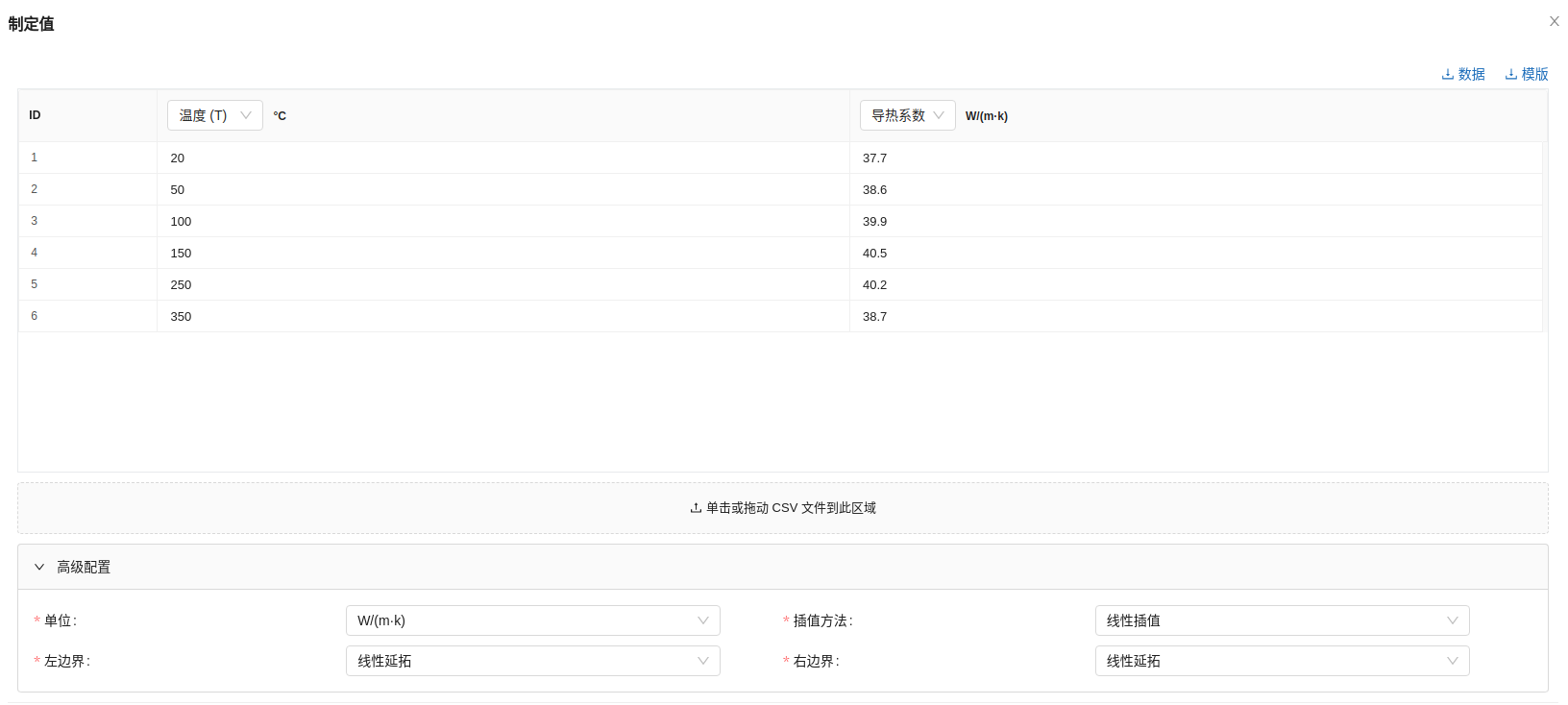Select temperature cell with value 50

coord(503,189)
